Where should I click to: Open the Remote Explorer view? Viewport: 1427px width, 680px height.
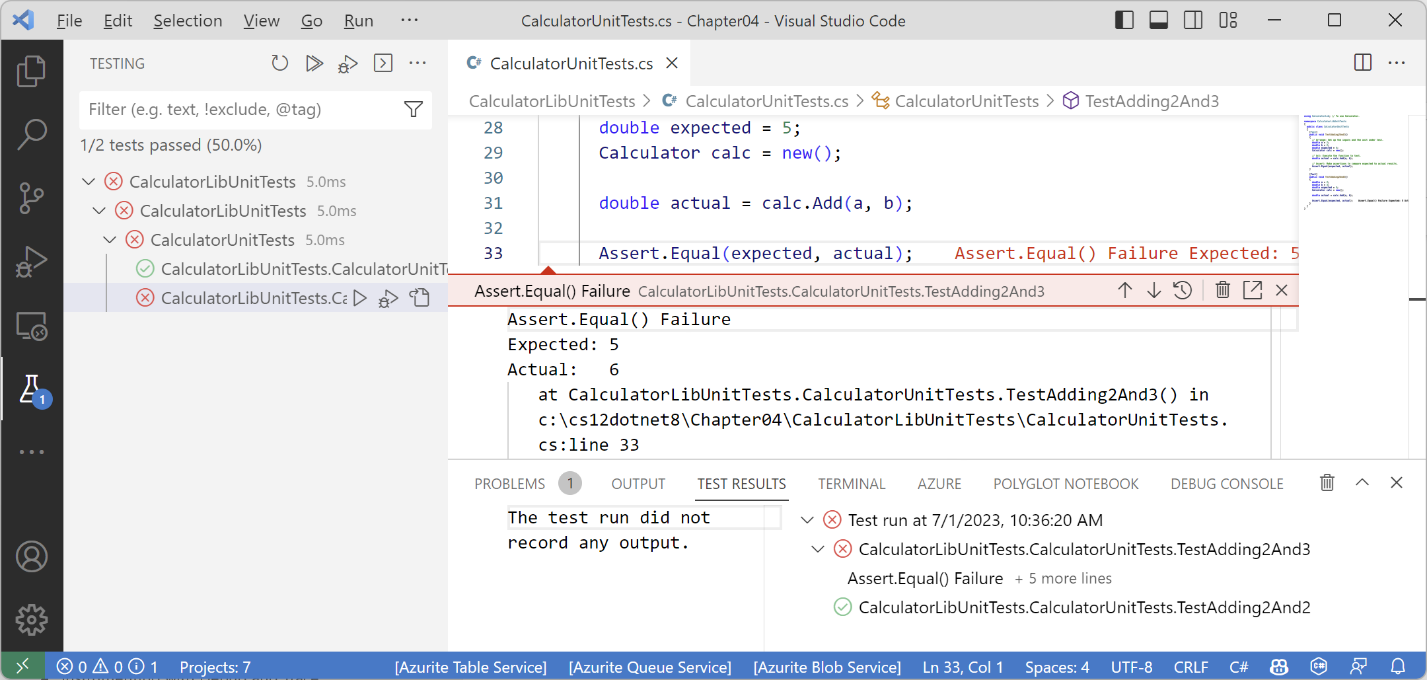tap(32, 326)
